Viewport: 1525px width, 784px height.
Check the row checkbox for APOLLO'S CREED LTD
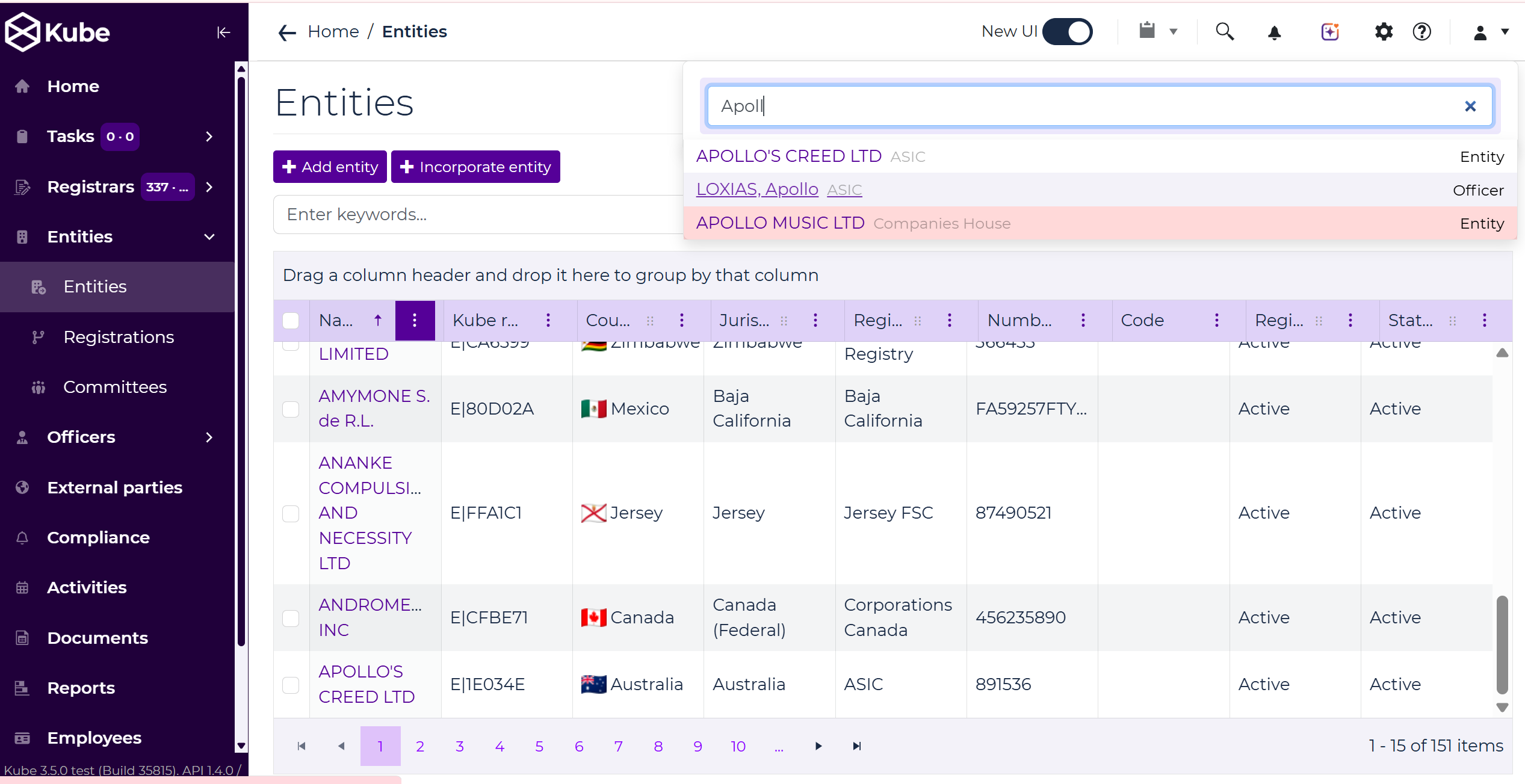(x=291, y=685)
